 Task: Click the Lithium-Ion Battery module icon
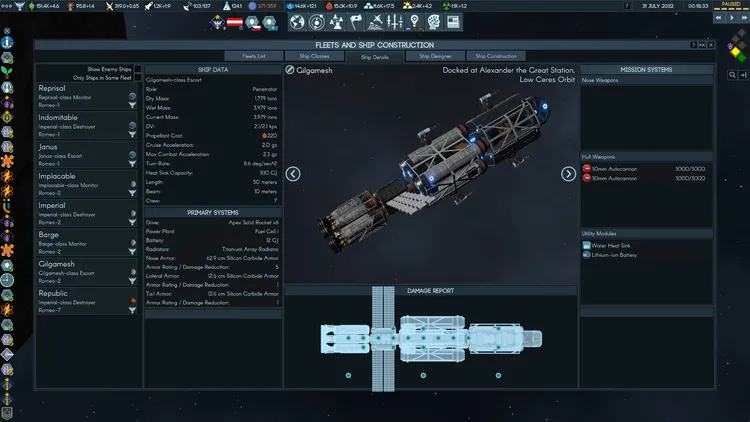(x=586, y=255)
